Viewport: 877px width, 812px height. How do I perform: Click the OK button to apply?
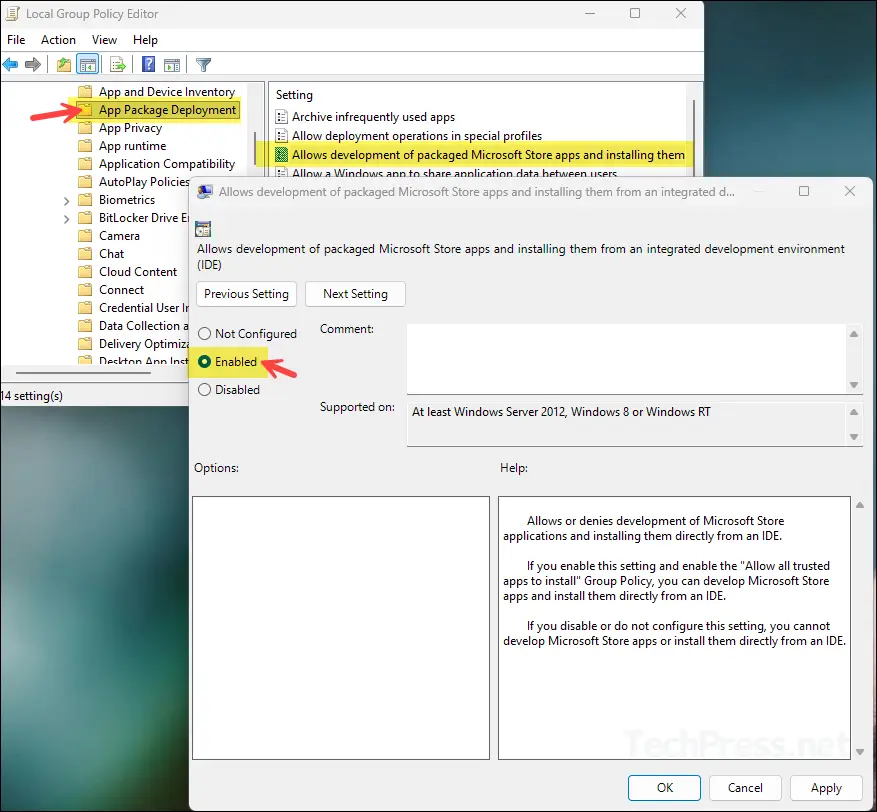(664, 787)
